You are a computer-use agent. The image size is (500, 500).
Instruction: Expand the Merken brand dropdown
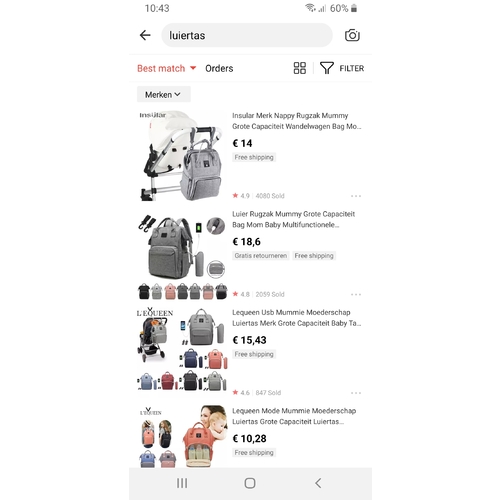[x=164, y=95]
